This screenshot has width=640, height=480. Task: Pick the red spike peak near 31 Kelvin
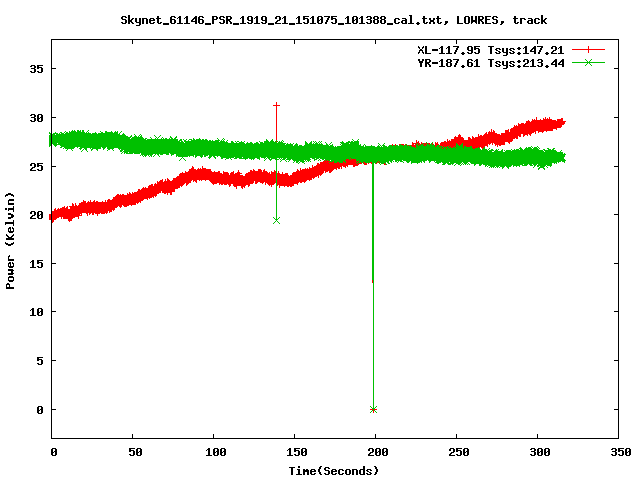[276, 105]
